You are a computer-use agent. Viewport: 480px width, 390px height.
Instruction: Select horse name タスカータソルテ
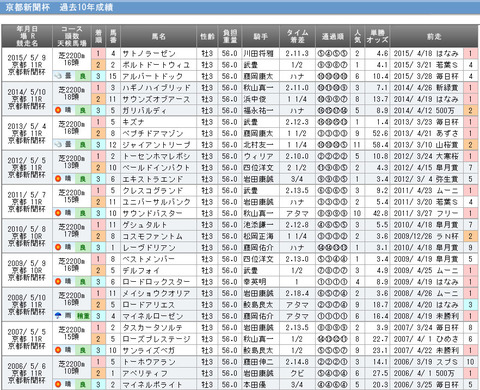tap(152, 327)
